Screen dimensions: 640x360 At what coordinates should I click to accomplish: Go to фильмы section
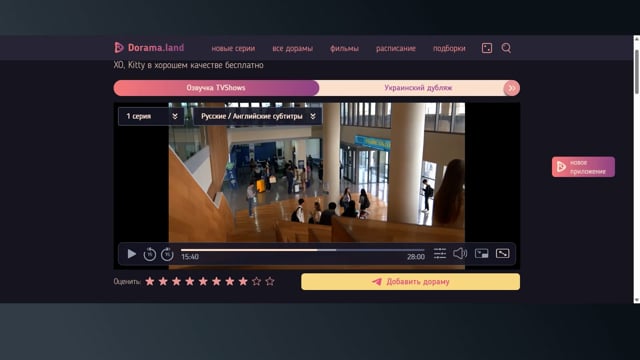(344, 49)
